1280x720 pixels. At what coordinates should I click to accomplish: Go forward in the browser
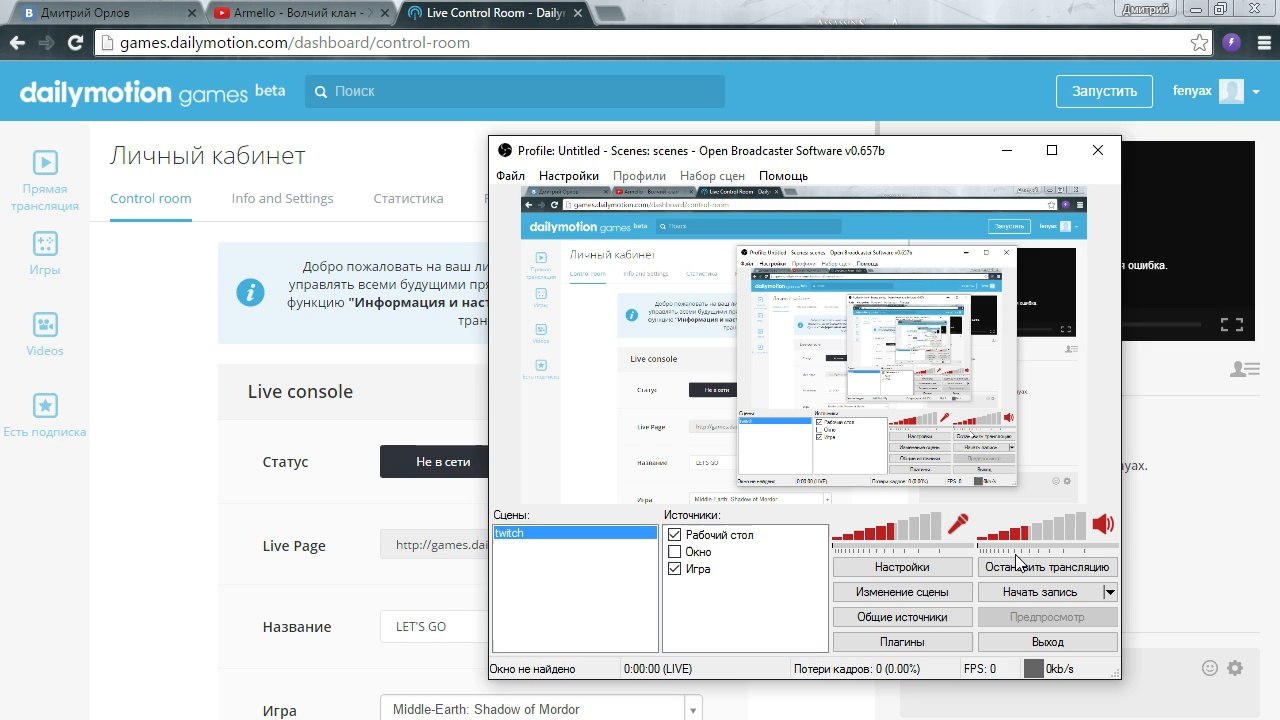[46, 43]
